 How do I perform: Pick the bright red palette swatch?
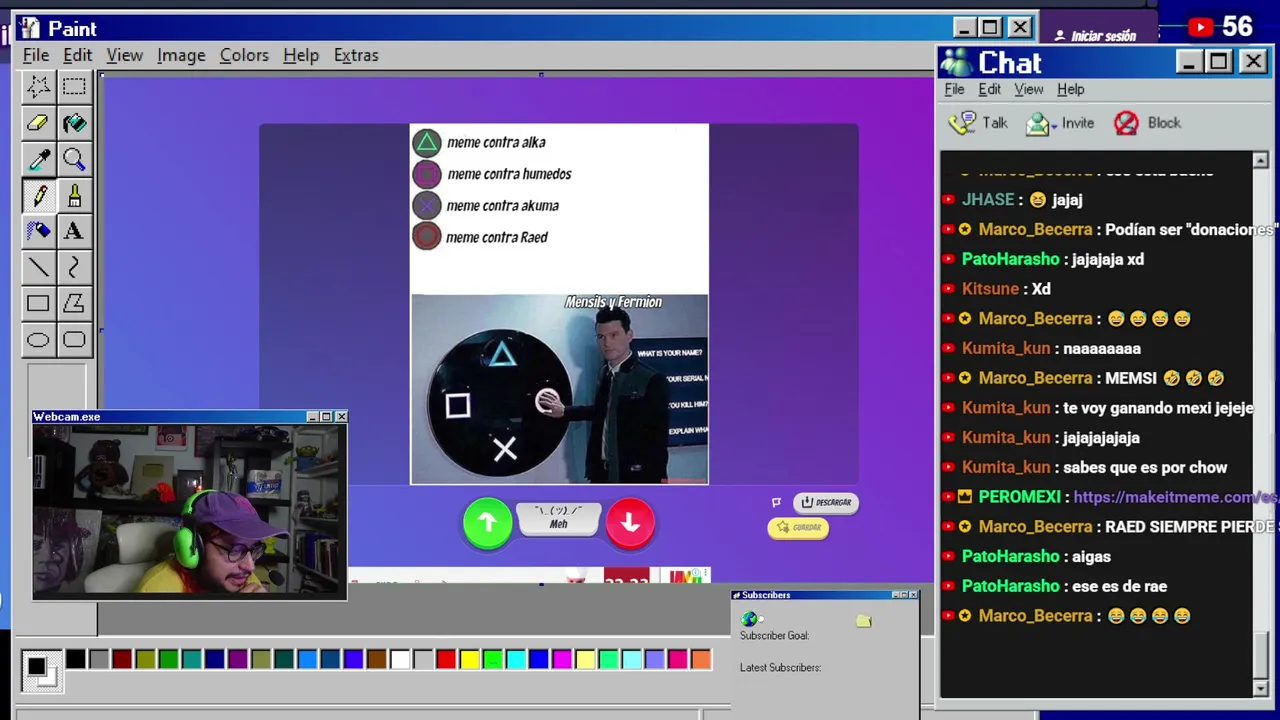(x=446, y=659)
